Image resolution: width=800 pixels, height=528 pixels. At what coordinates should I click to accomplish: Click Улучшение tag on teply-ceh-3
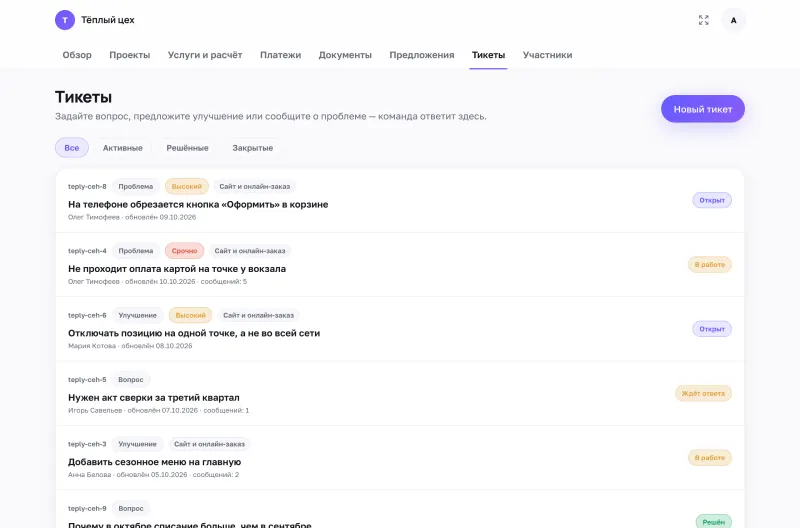point(138,444)
